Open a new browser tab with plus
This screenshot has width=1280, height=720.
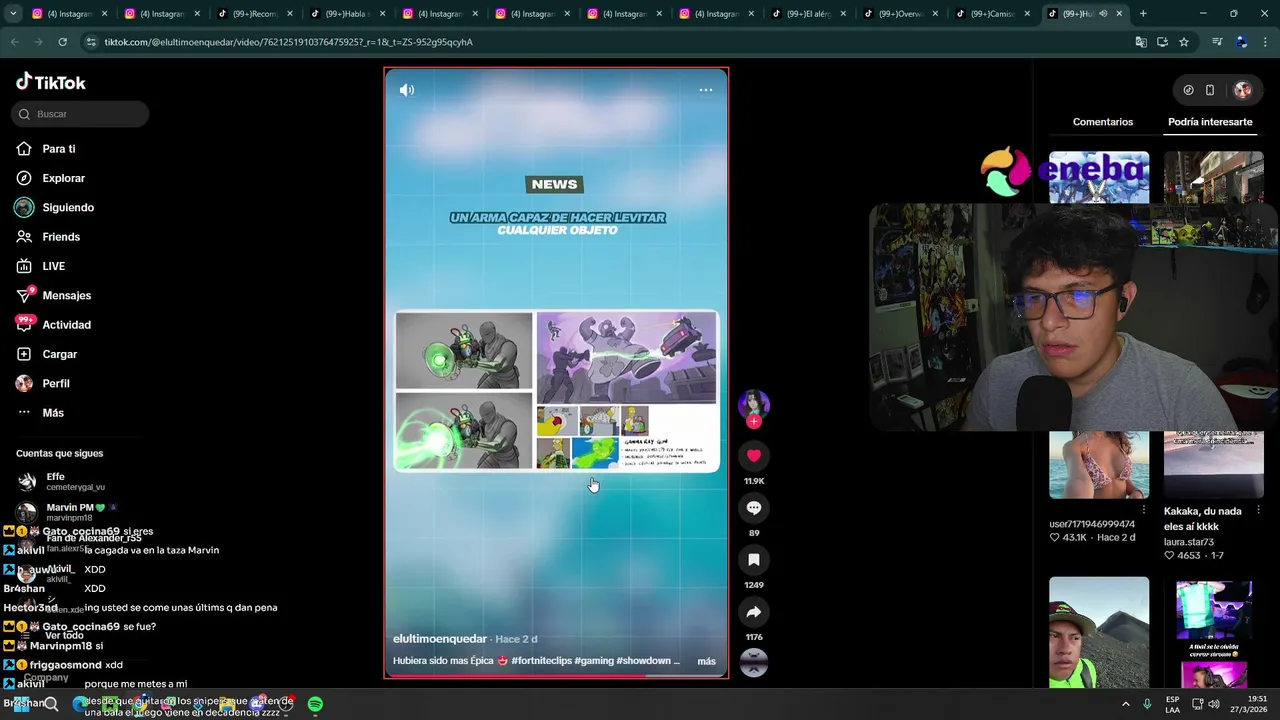click(x=1143, y=14)
